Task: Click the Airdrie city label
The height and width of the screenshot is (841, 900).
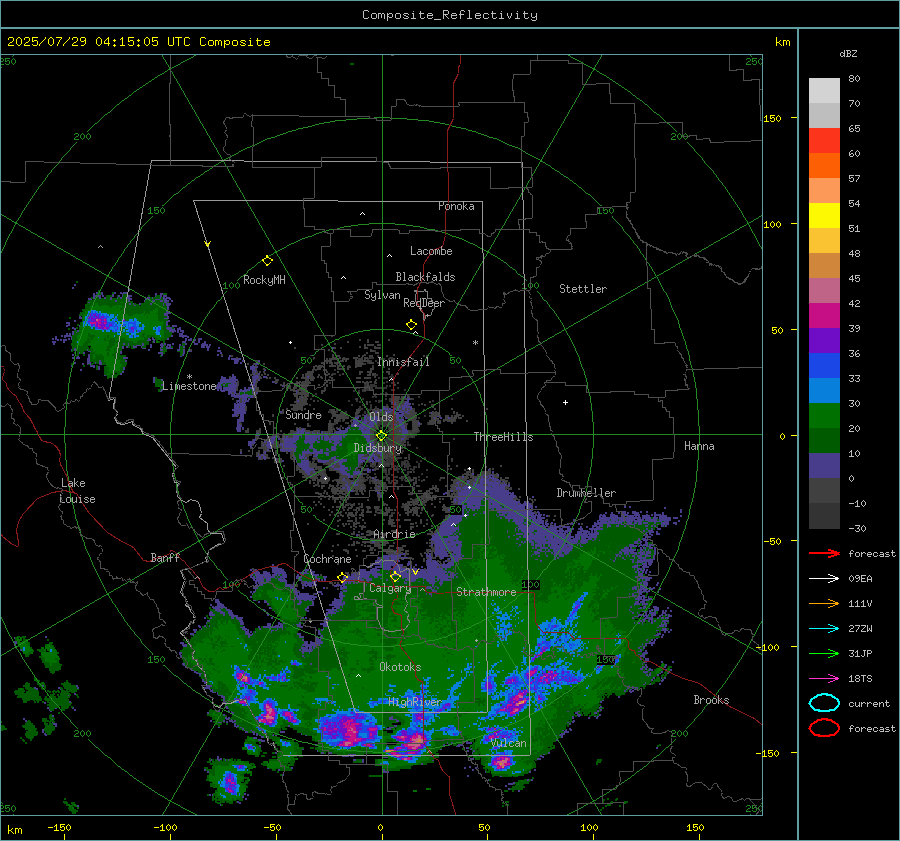Action: 394,534
